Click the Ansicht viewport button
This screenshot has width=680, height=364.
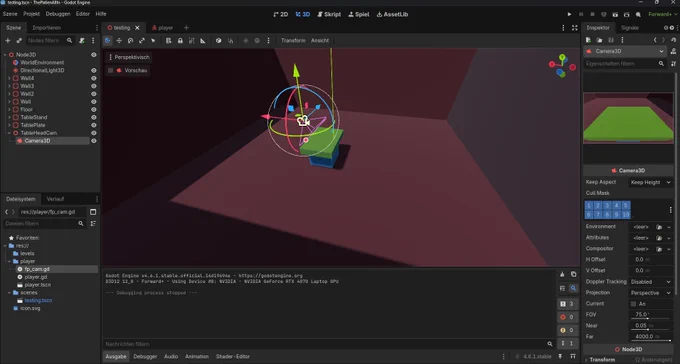tap(320, 40)
